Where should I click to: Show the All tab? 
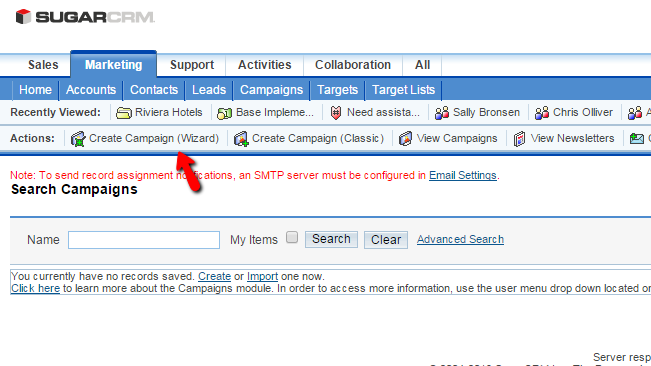(x=422, y=65)
